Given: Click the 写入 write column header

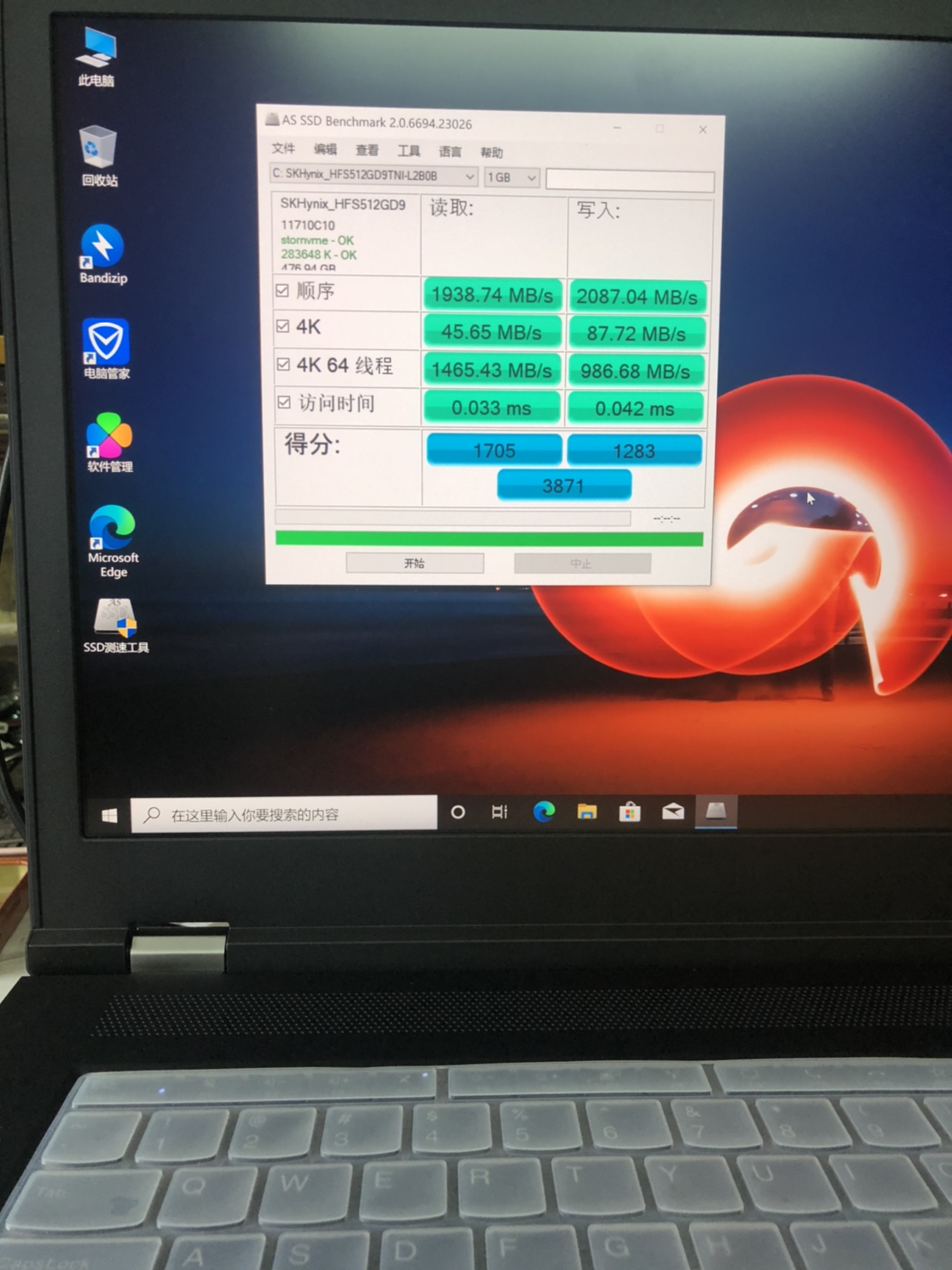Looking at the screenshot, I should point(598,210).
